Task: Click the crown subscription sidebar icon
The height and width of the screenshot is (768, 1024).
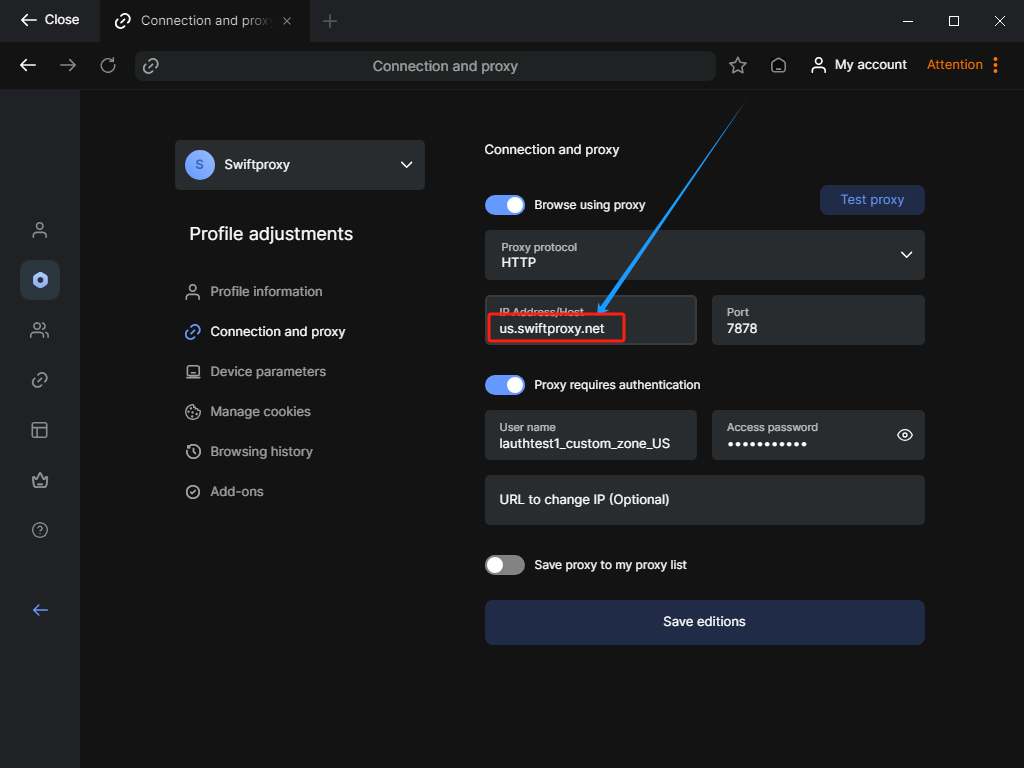Action: 40,480
